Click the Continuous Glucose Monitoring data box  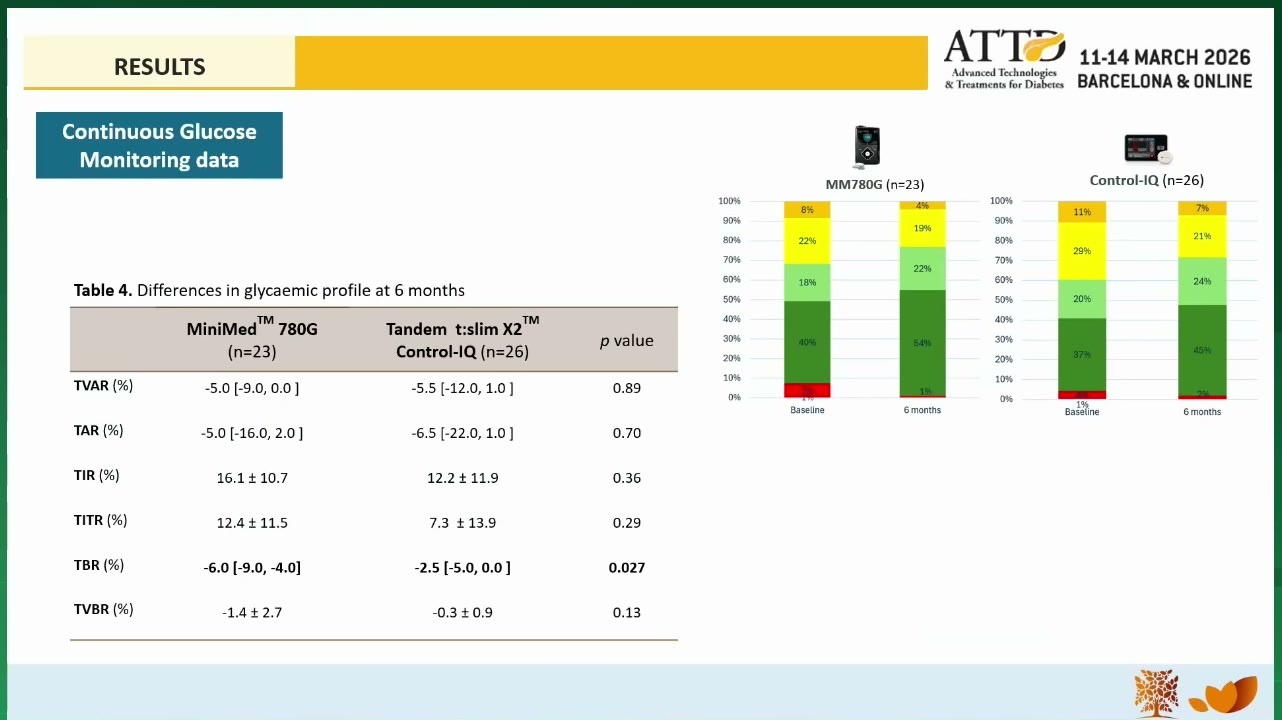[159, 145]
